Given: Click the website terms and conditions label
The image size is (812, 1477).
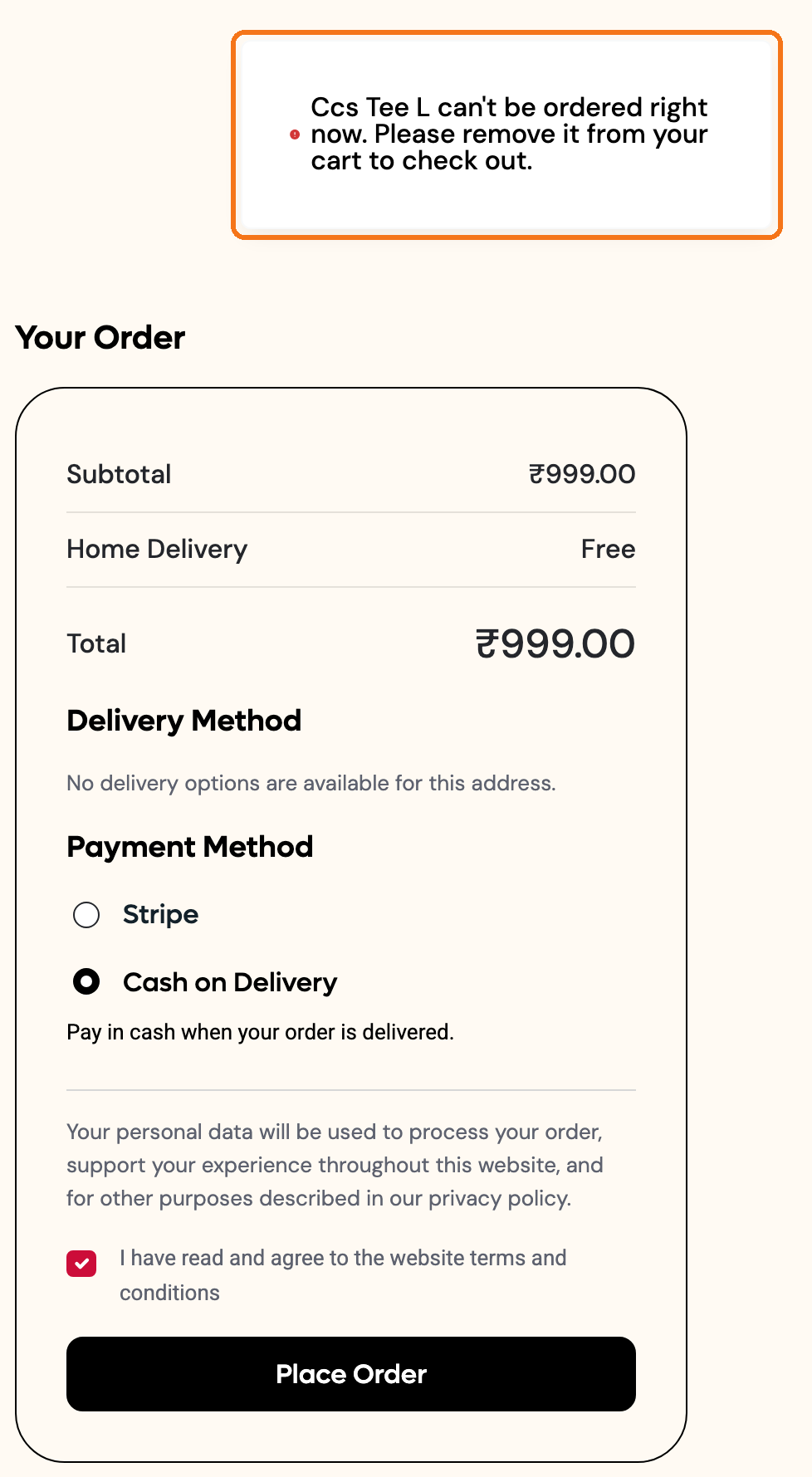Looking at the screenshot, I should [x=343, y=1275].
